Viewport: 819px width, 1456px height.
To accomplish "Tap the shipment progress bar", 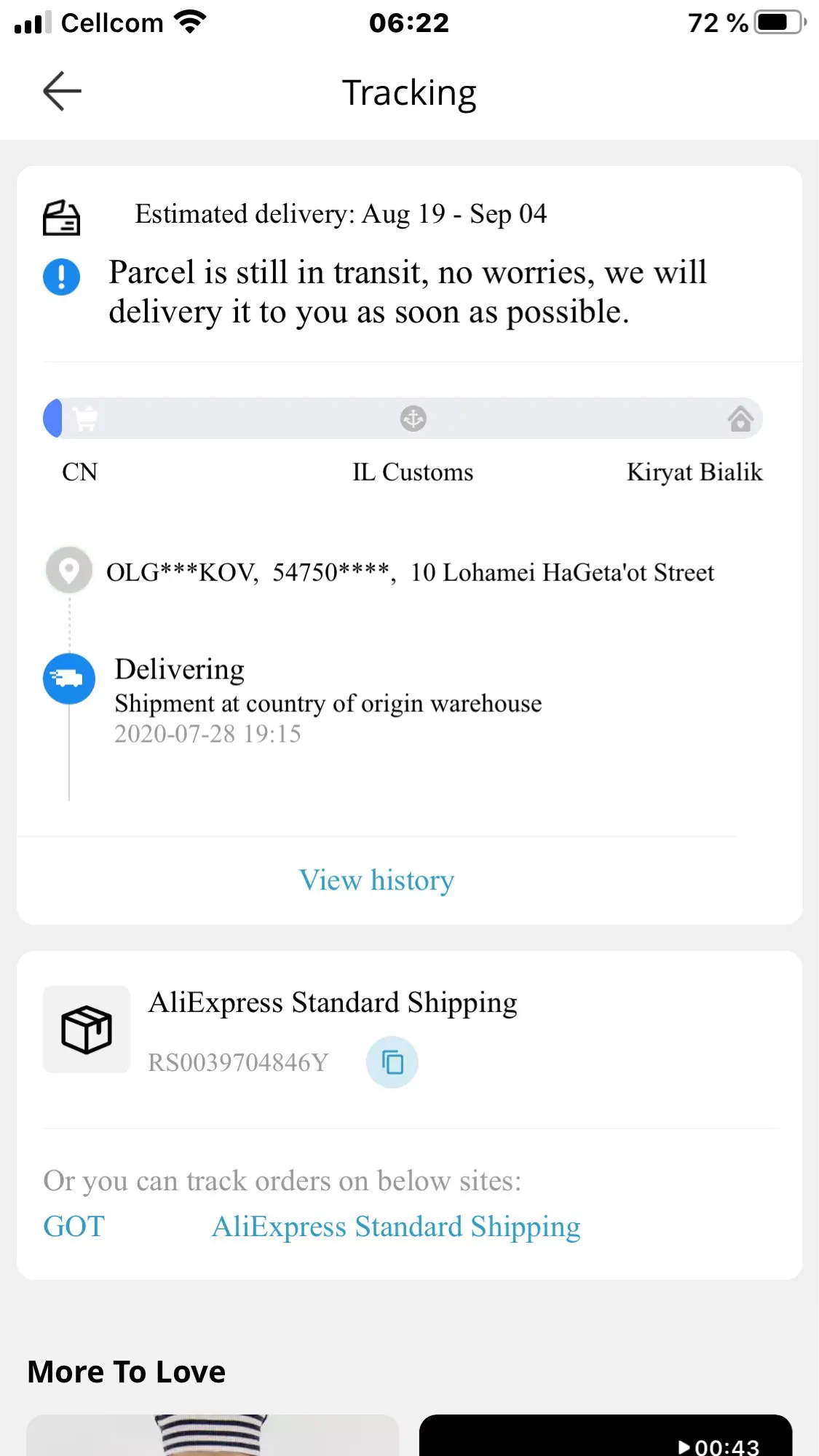I will (x=403, y=419).
